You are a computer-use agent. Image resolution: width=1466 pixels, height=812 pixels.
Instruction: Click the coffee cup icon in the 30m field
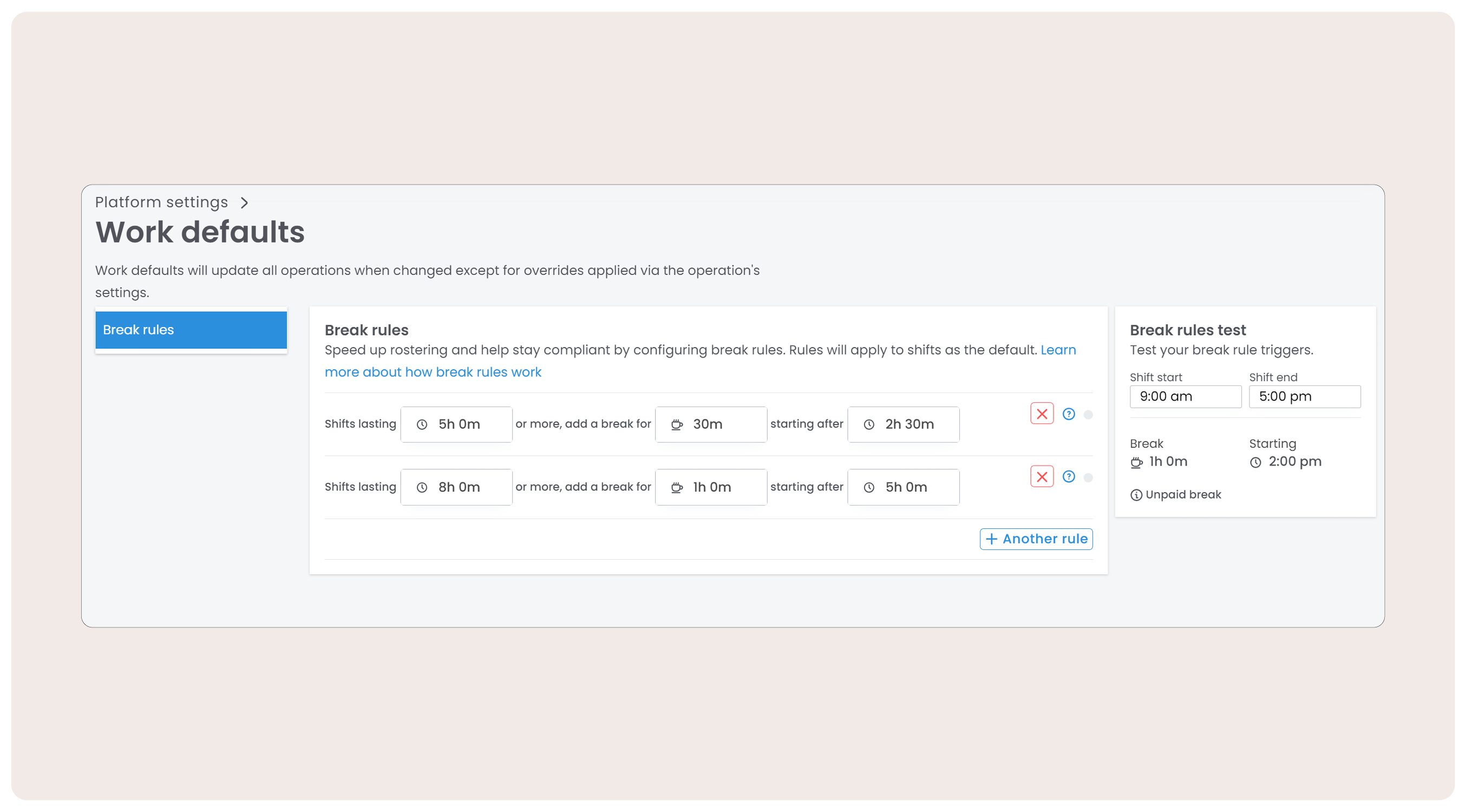(x=676, y=424)
